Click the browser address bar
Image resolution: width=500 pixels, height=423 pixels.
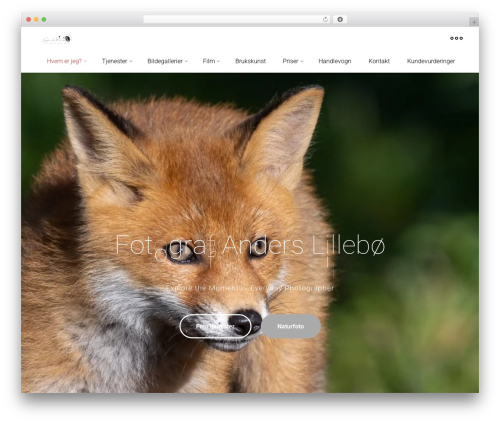(x=237, y=20)
